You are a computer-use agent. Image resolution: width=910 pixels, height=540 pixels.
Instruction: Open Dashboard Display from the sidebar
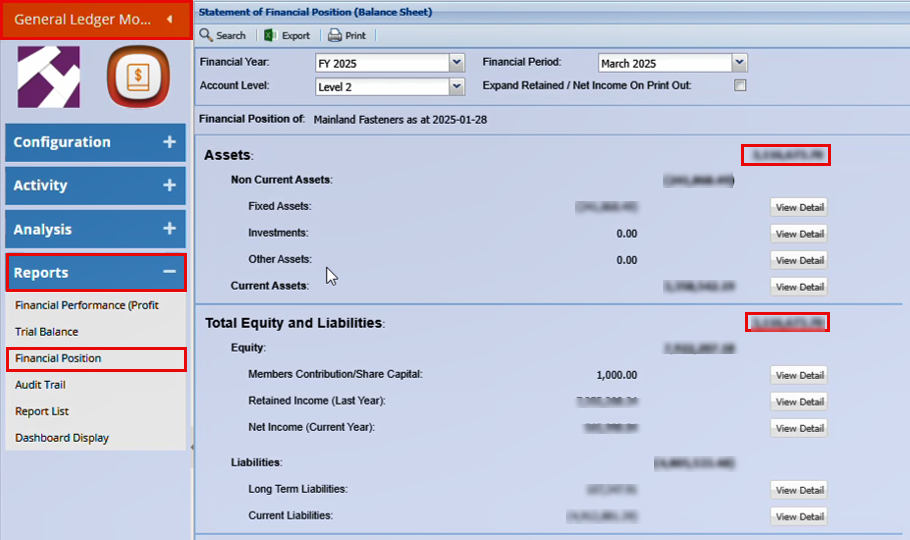(x=62, y=438)
